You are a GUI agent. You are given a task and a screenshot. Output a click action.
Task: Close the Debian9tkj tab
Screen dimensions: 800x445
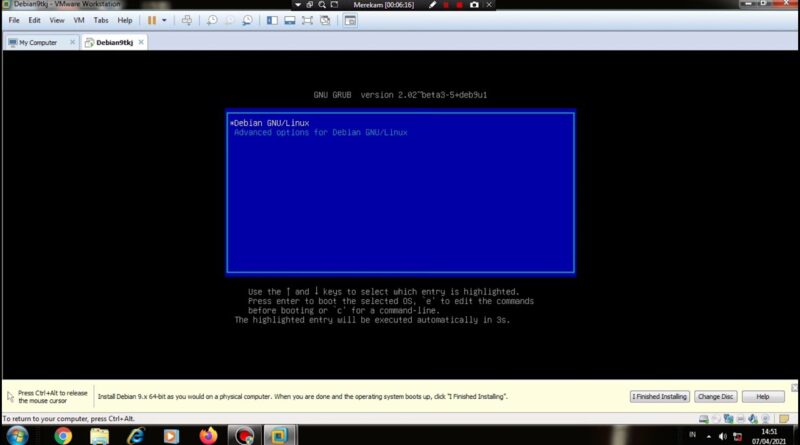tap(141, 42)
